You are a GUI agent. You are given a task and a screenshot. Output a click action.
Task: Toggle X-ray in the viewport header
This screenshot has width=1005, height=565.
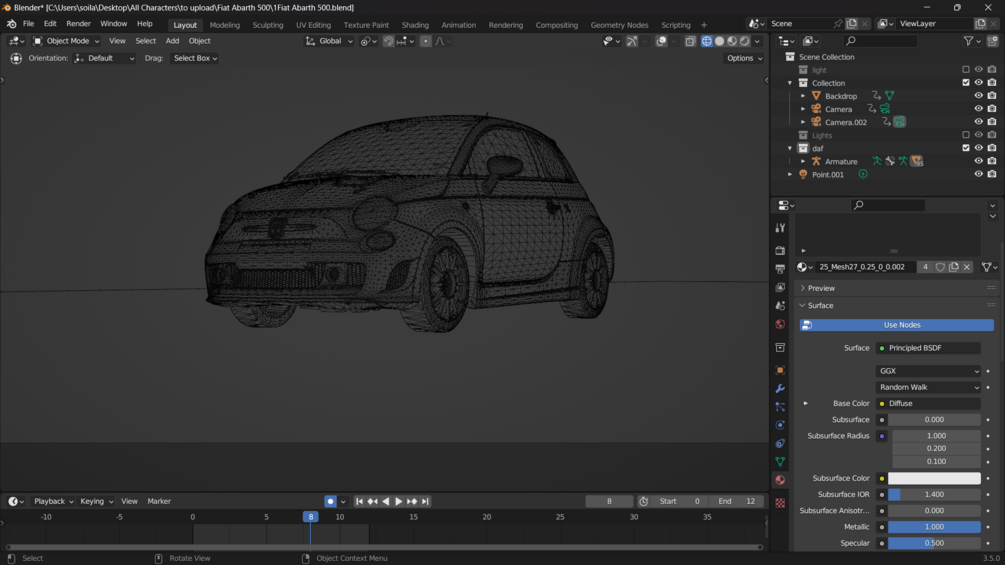click(x=690, y=41)
